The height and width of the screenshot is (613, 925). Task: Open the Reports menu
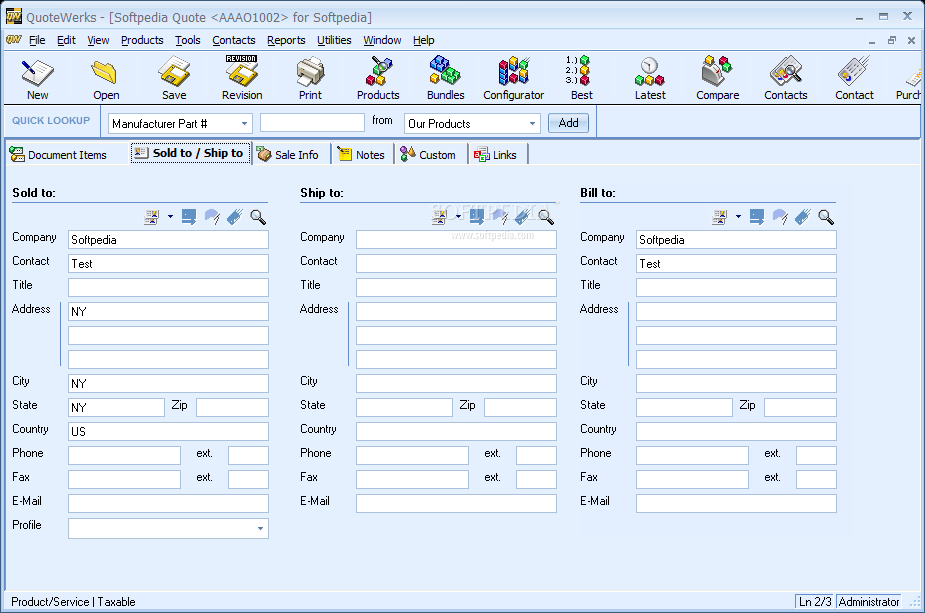click(286, 40)
